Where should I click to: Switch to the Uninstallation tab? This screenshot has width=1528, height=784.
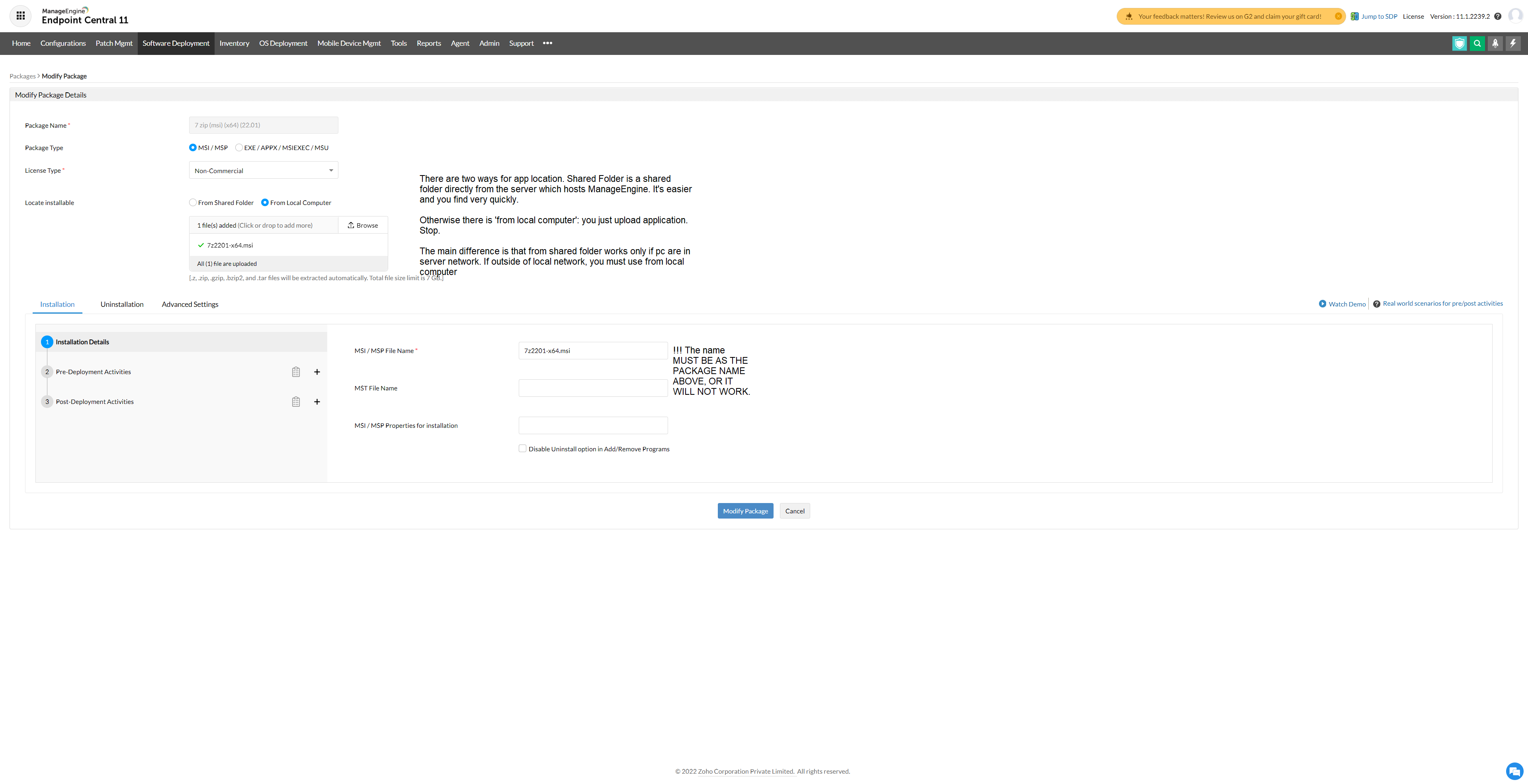[121, 304]
